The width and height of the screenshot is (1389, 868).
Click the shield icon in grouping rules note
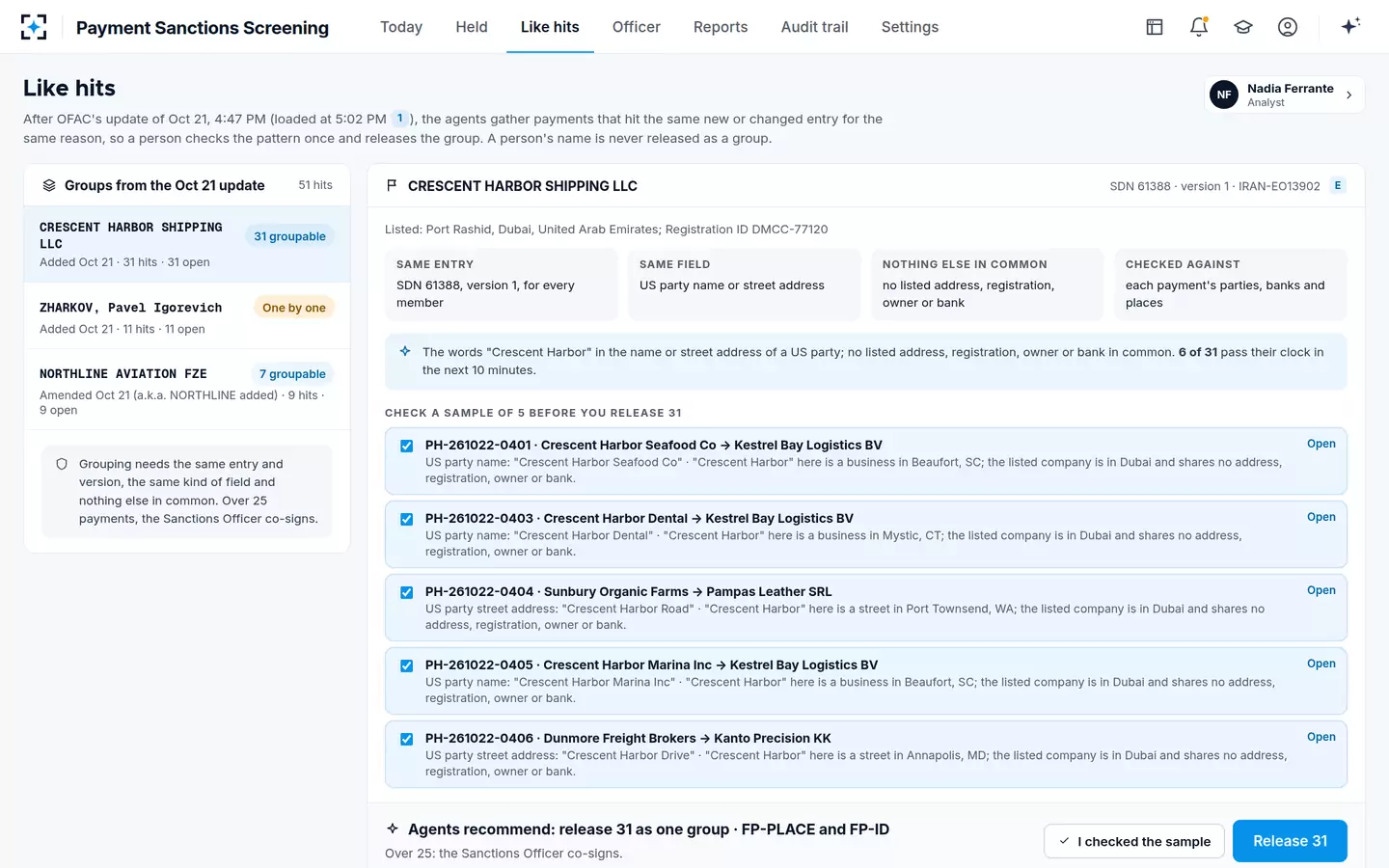pos(62,464)
